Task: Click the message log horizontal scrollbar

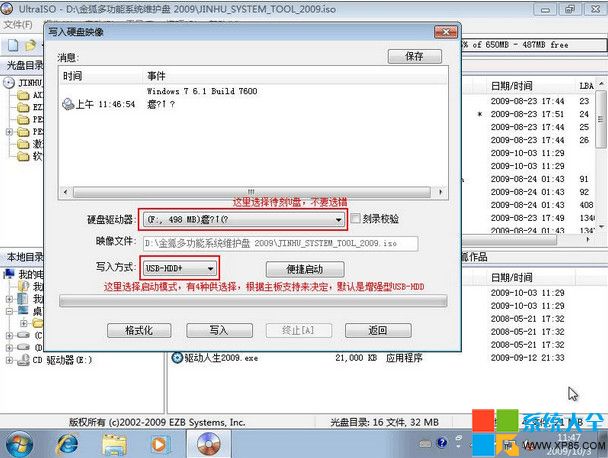Action: [x=251, y=192]
